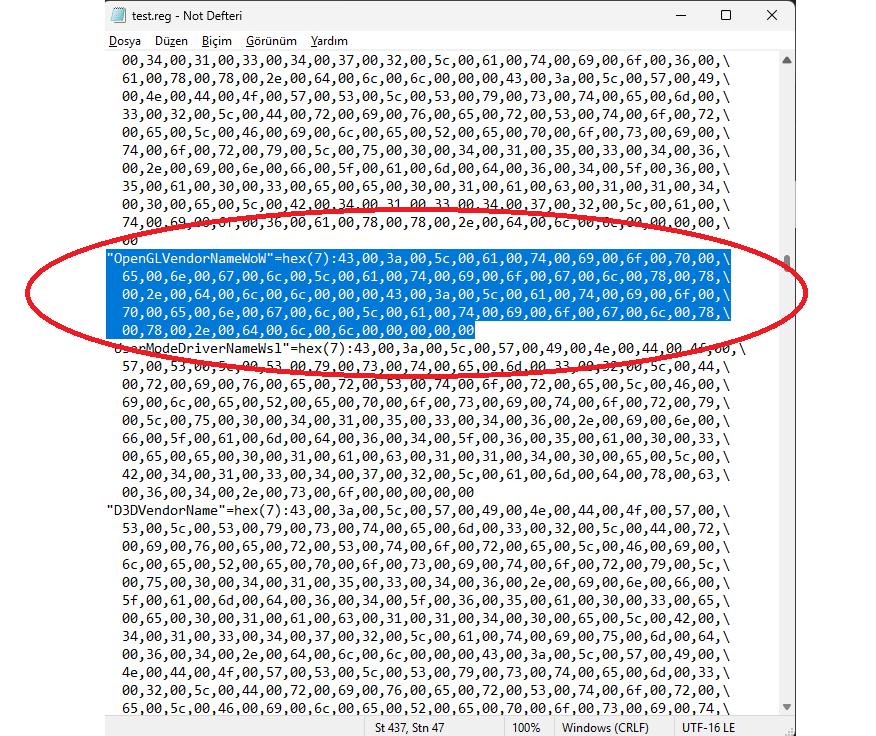Click the window resize grip corner
This screenshot has width=876, height=736.
(789, 731)
